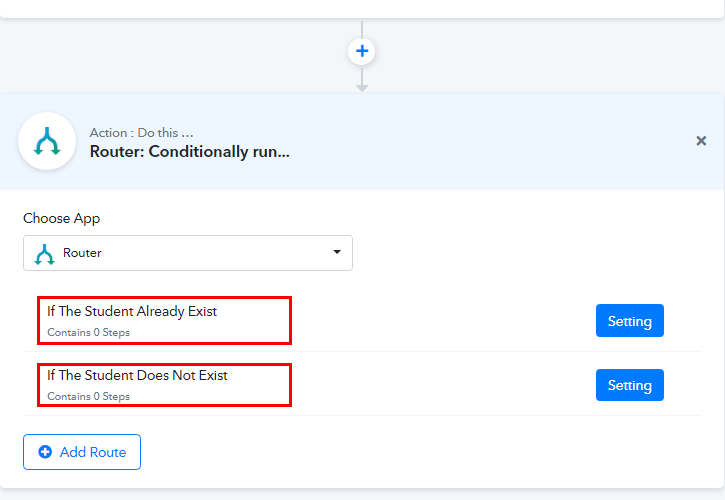Click Contains 0 Steps under Does Not Exist route
The height and width of the screenshot is (500, 725).
point(88,396)
